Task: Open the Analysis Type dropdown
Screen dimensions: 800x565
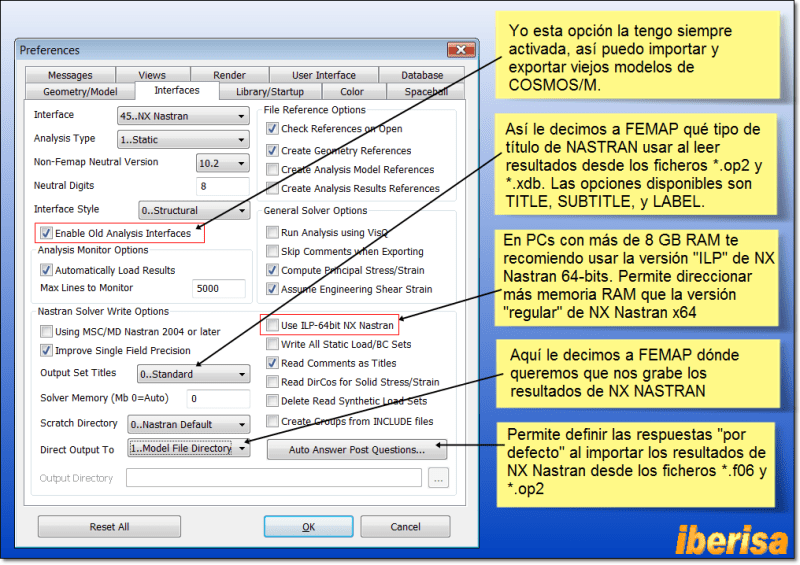Action: tap(183, 139)
